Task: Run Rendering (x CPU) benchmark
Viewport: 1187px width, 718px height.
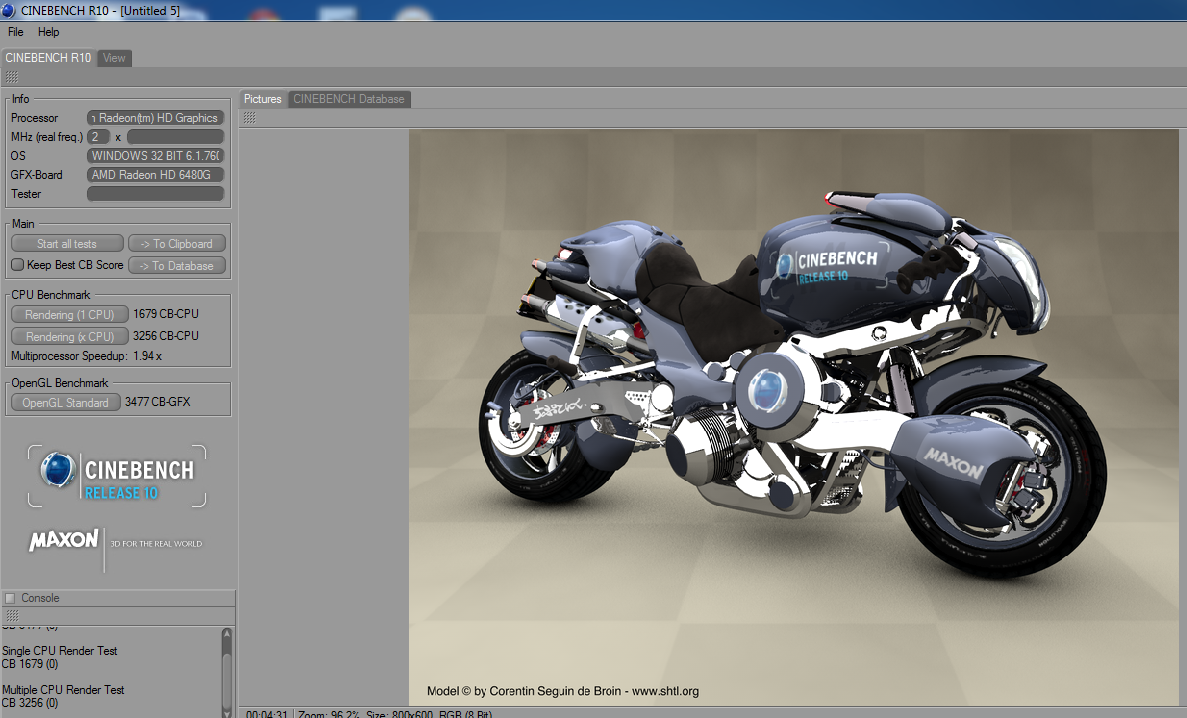Action: (x=70, y=336)
